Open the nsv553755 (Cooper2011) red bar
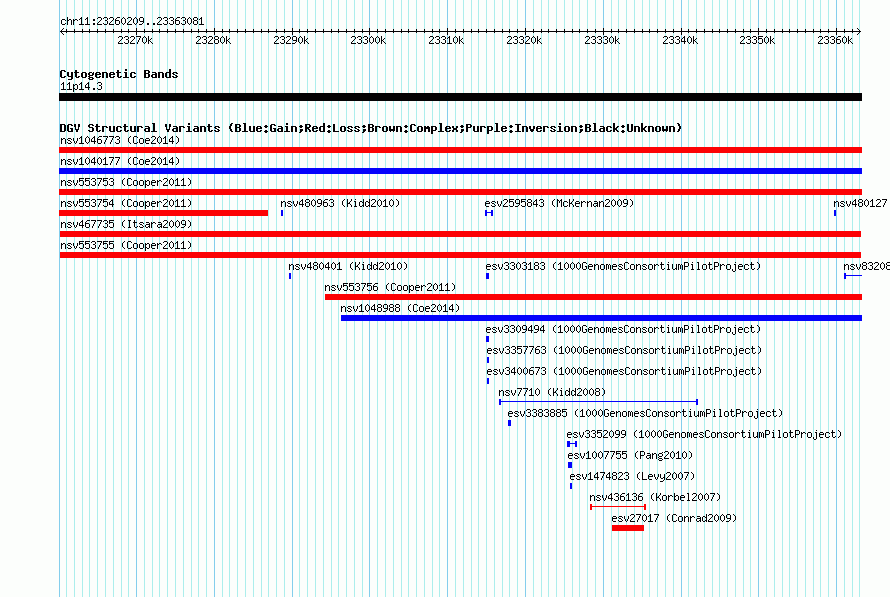The width and height of the screenshot is (890, 597). tap(460, 255)
